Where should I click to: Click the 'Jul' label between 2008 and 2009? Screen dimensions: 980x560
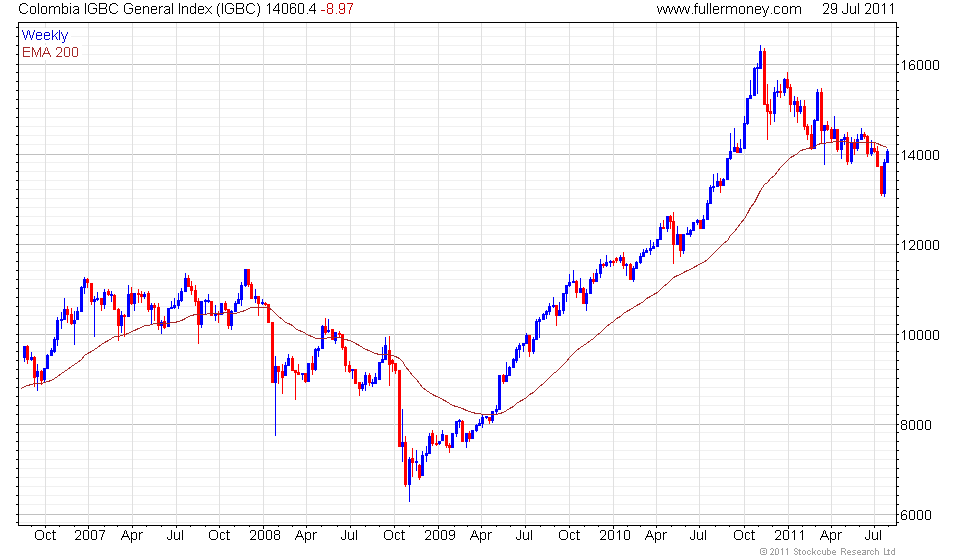349,535
